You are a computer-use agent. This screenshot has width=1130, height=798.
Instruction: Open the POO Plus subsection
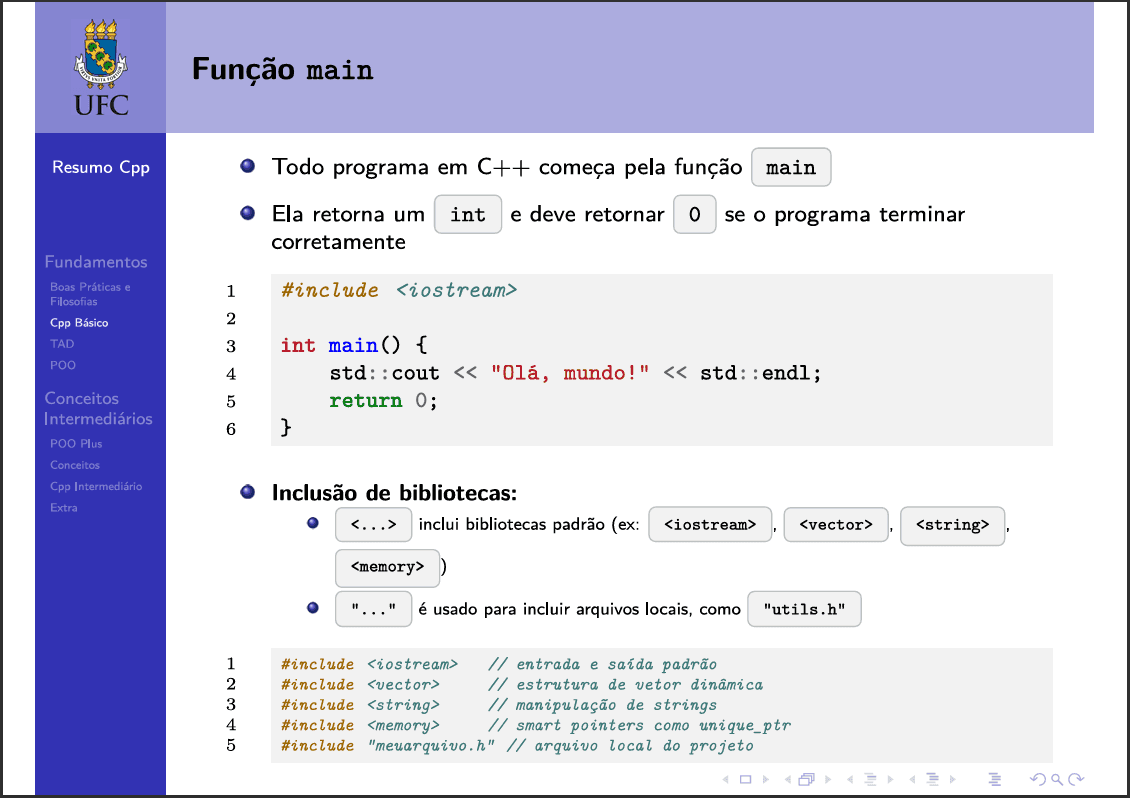(76, 444)
